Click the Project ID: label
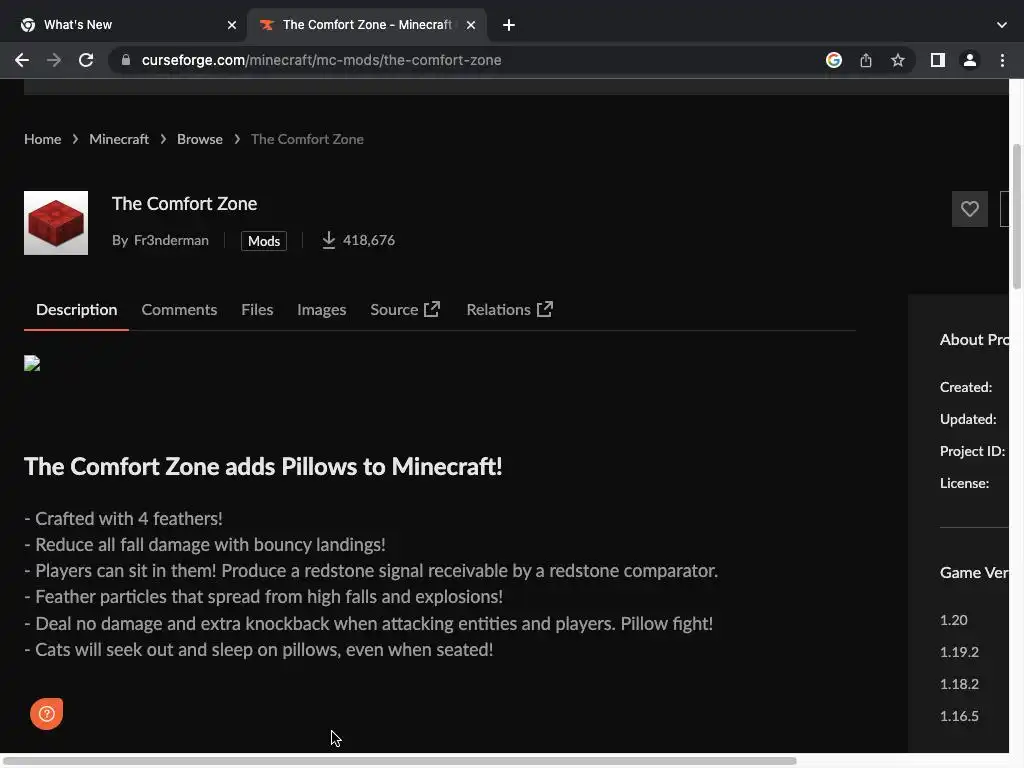The image size is (1024, 768). [x=972, y=451]
